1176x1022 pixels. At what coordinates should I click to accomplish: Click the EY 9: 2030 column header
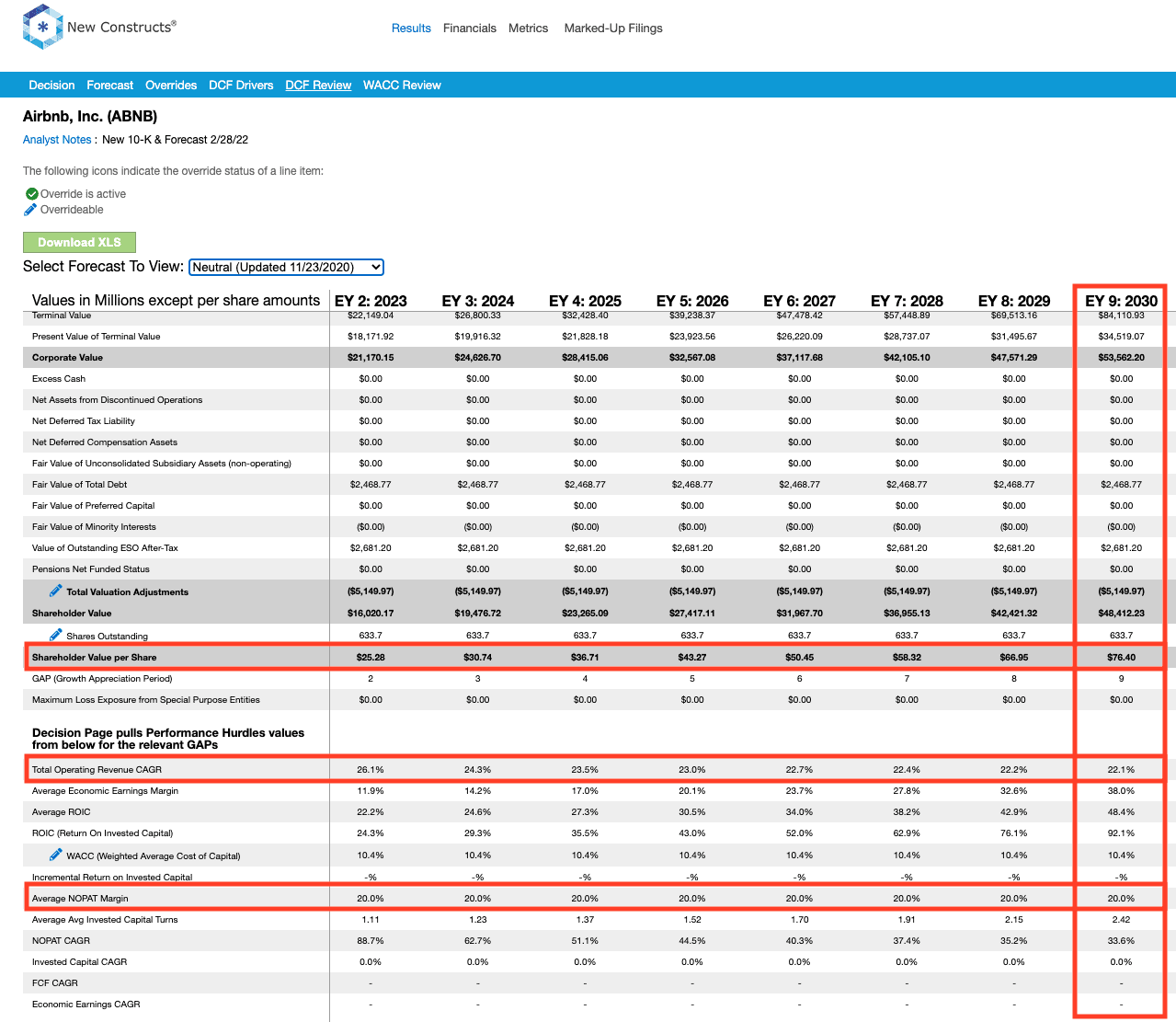[1121, 301]
